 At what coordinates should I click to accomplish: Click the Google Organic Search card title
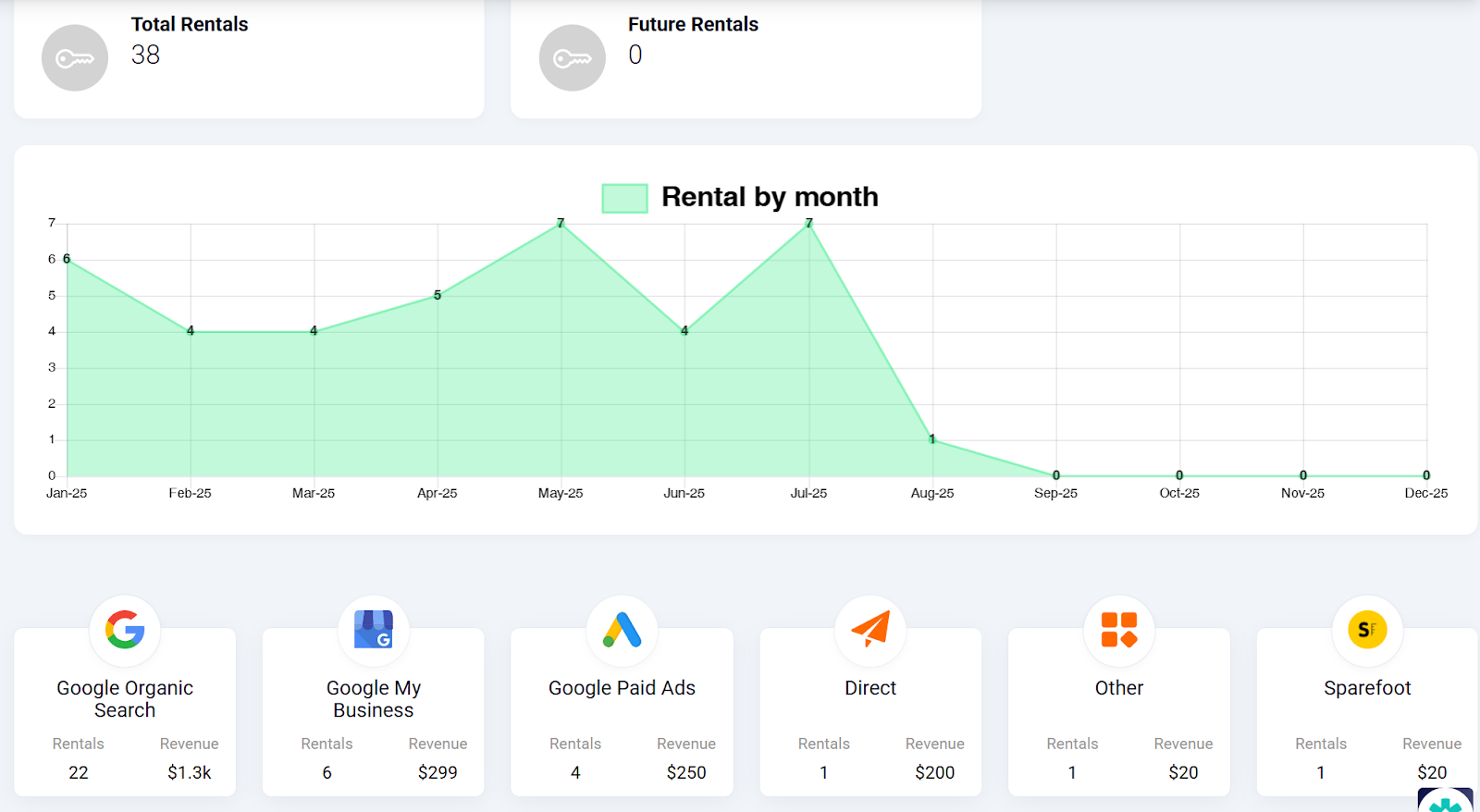point(125,699)
